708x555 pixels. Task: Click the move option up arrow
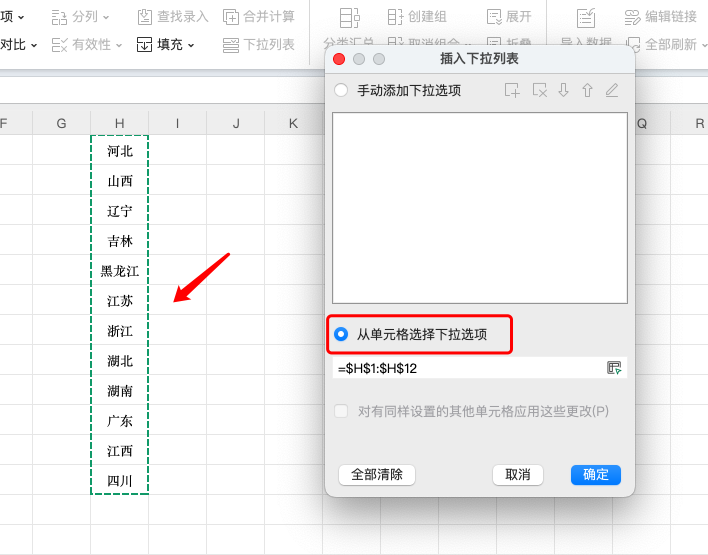587,90
